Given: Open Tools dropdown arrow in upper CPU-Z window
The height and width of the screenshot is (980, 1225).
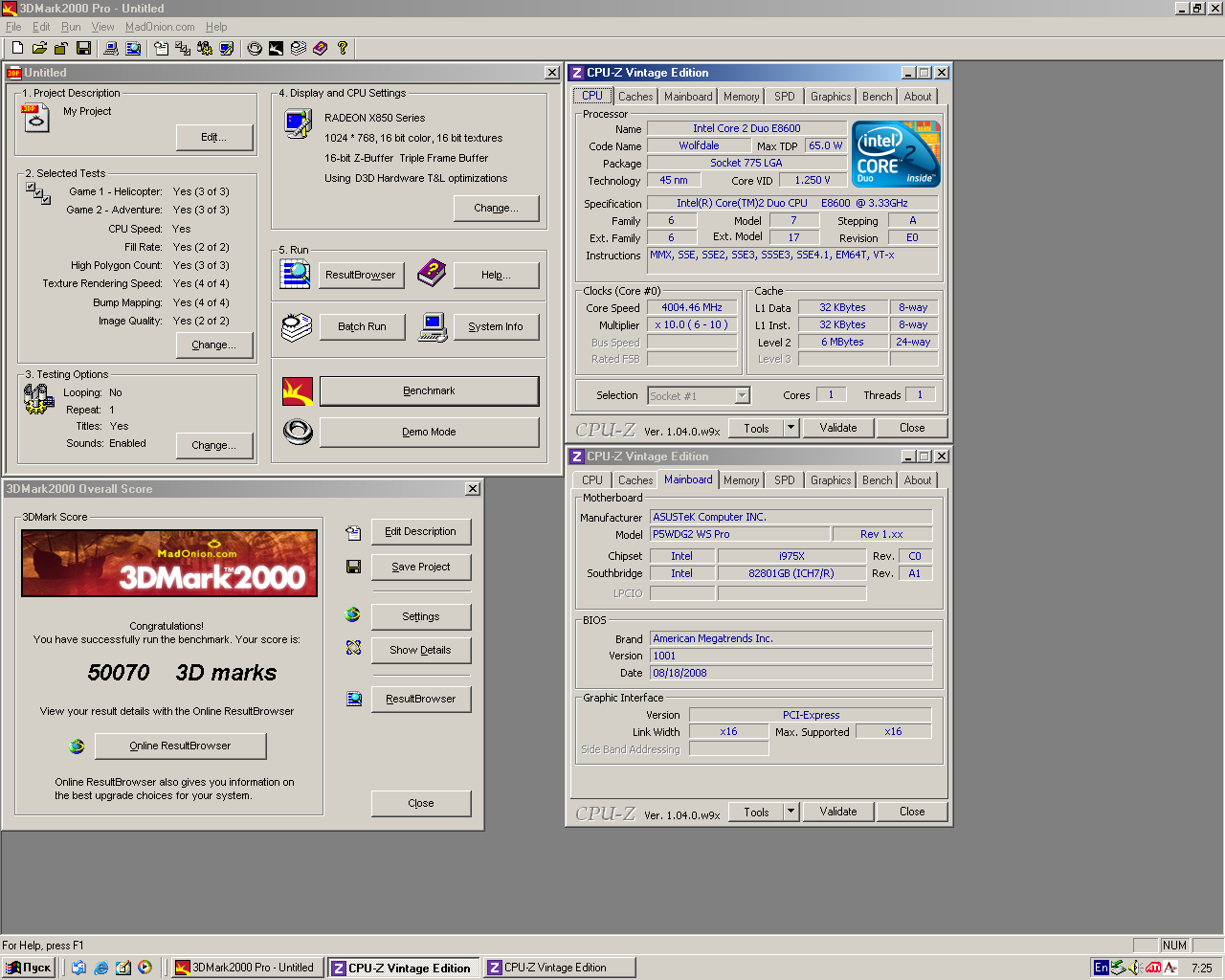Looking at the screenshot, I should (791, 428).
